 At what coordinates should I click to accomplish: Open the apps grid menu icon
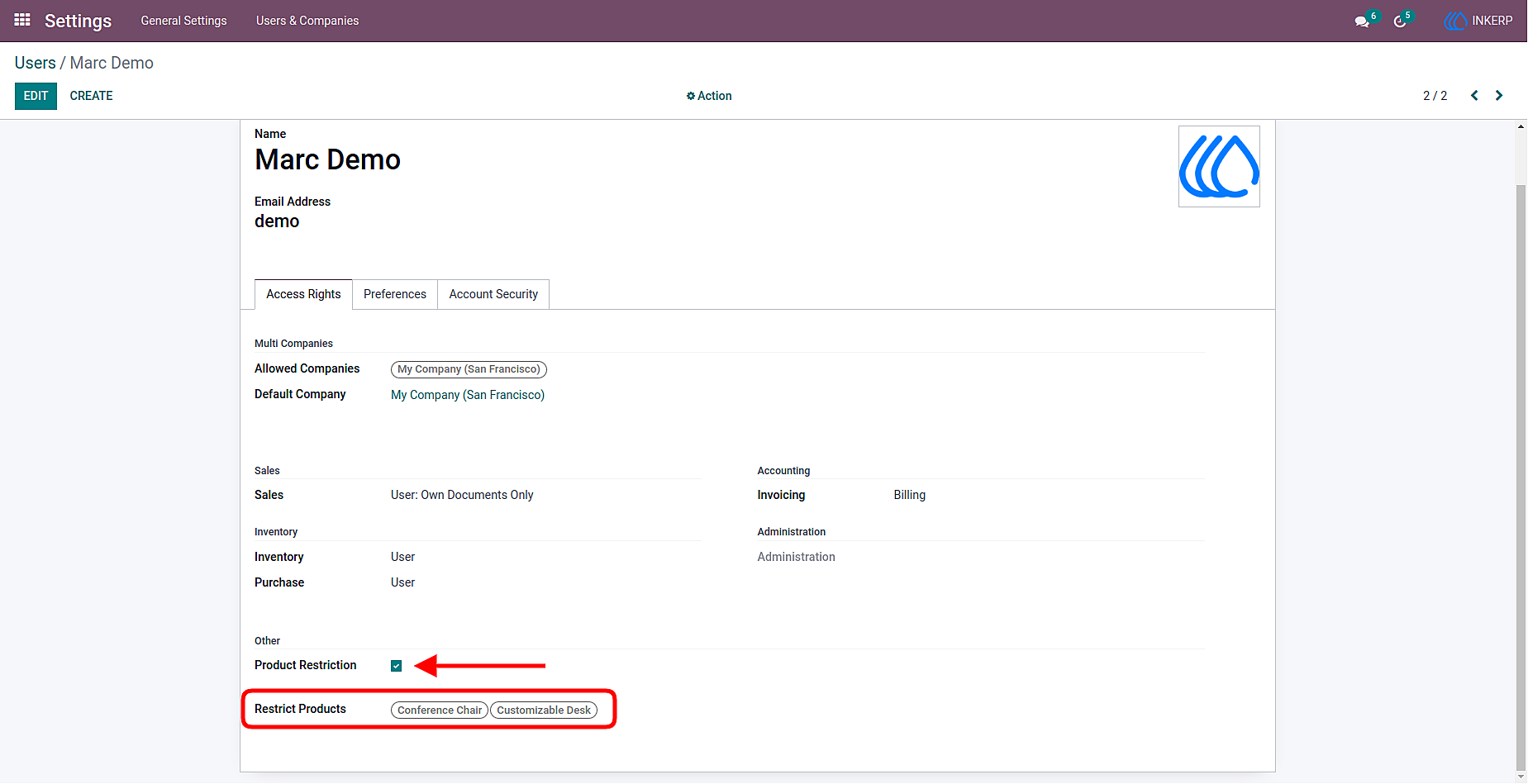click(22, 20)
